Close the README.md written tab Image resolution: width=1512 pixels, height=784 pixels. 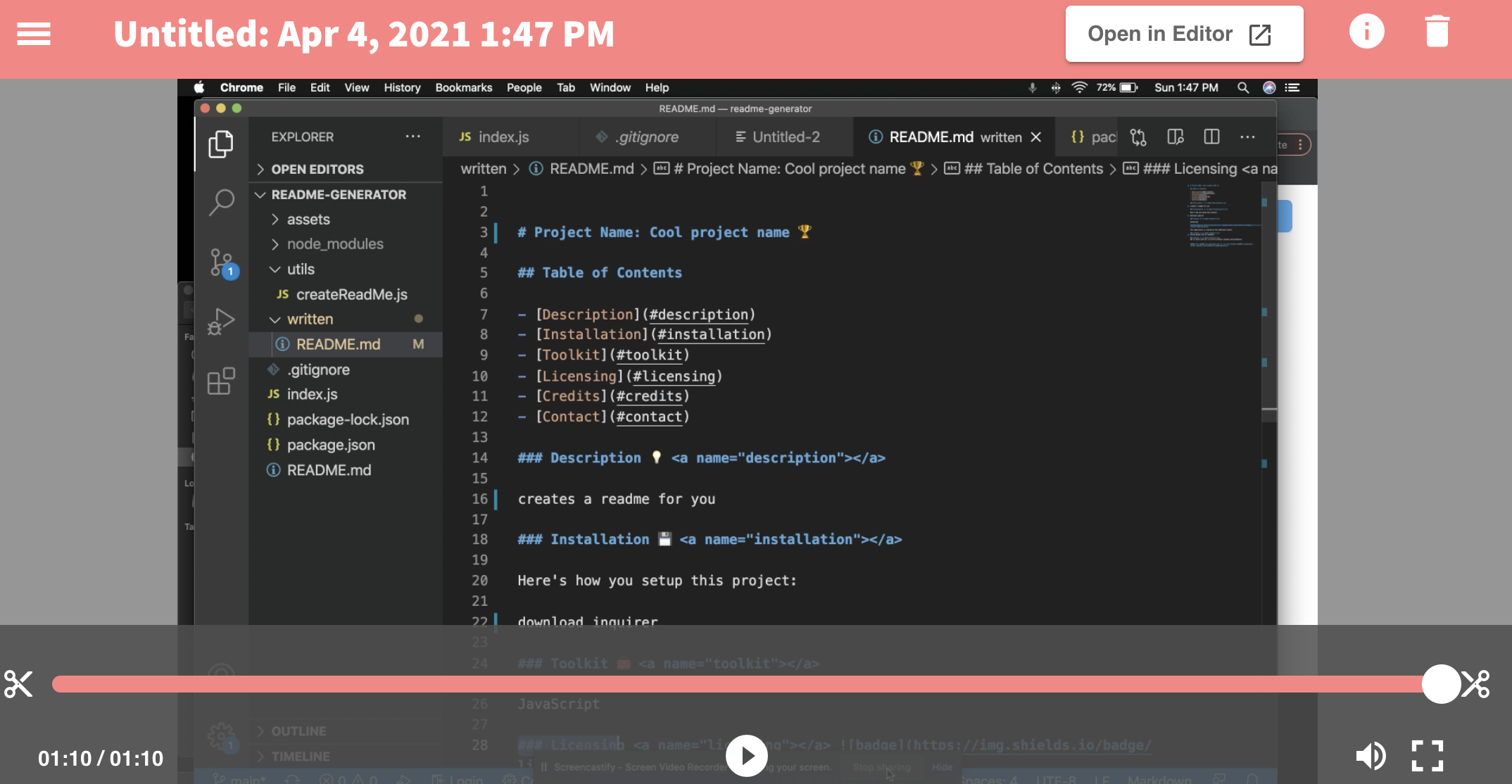1035,137
